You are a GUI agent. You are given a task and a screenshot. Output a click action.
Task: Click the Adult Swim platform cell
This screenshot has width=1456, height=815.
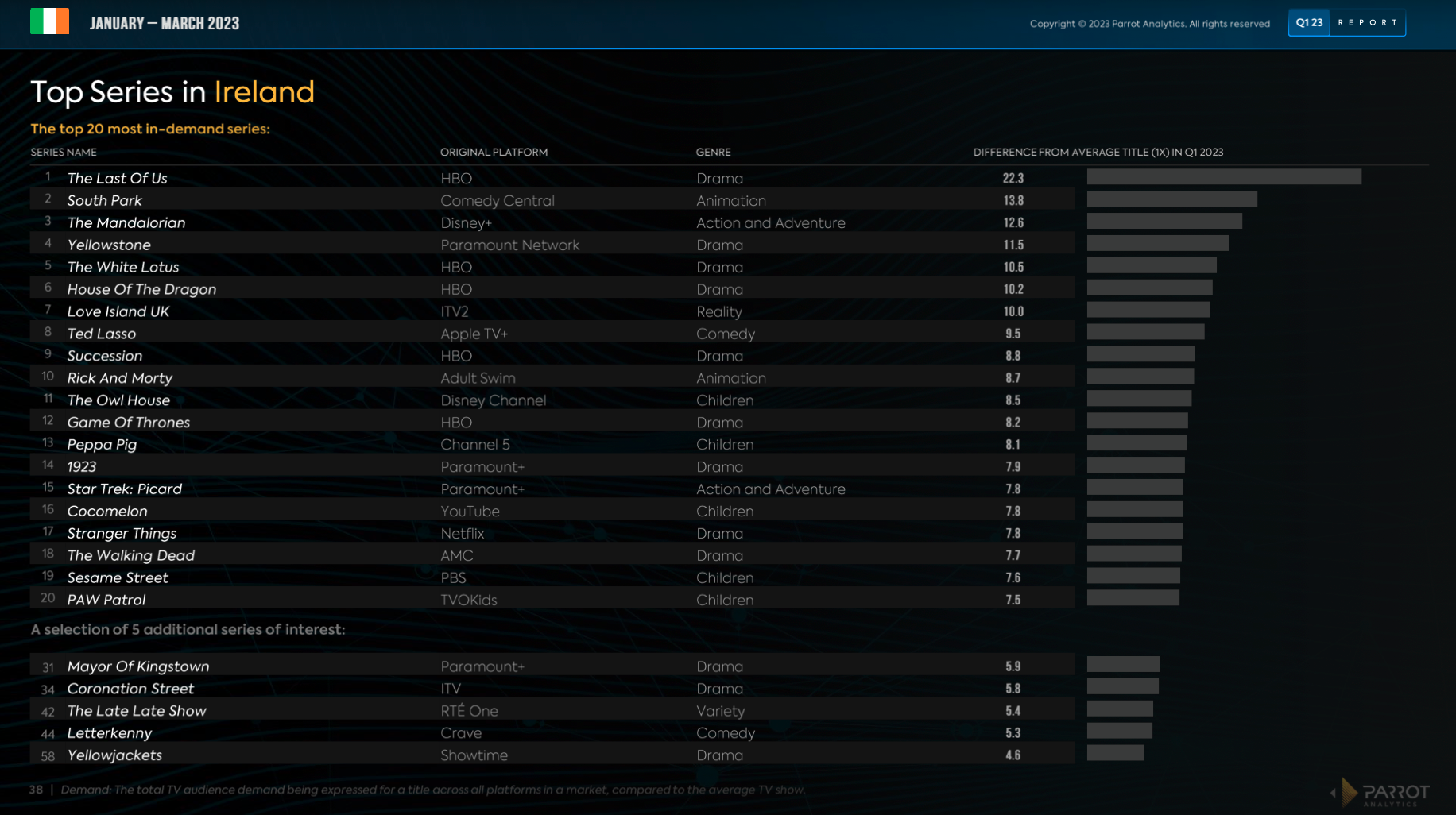(x=478, y=379)
